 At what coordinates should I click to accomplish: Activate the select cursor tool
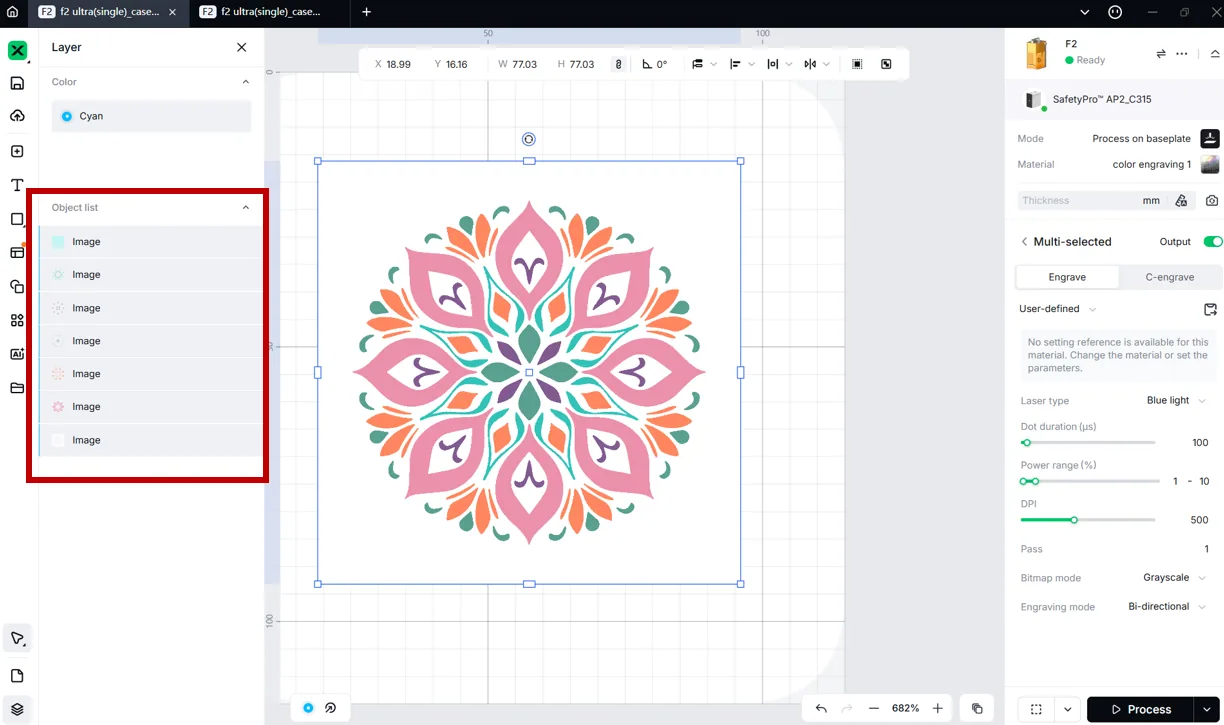(x=17, y=638)
